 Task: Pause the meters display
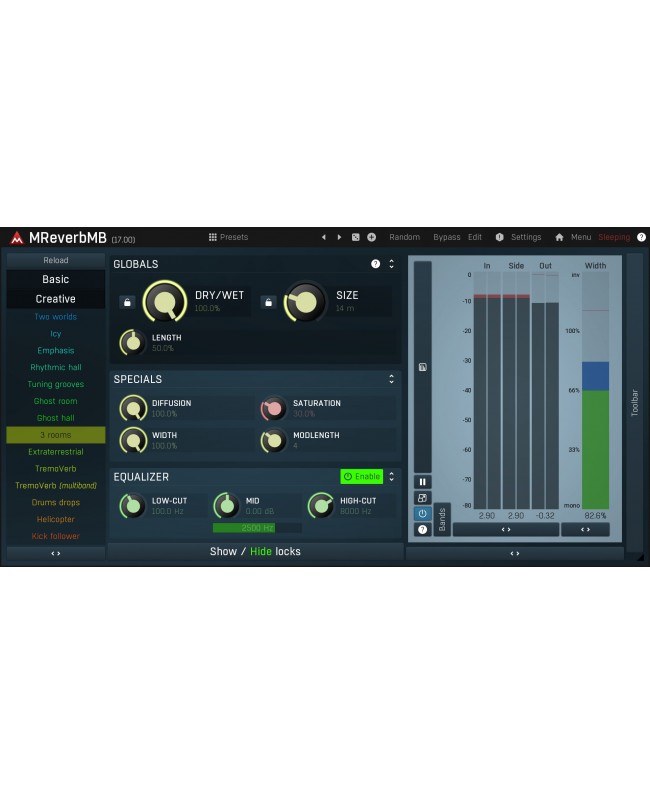[423, 482]
